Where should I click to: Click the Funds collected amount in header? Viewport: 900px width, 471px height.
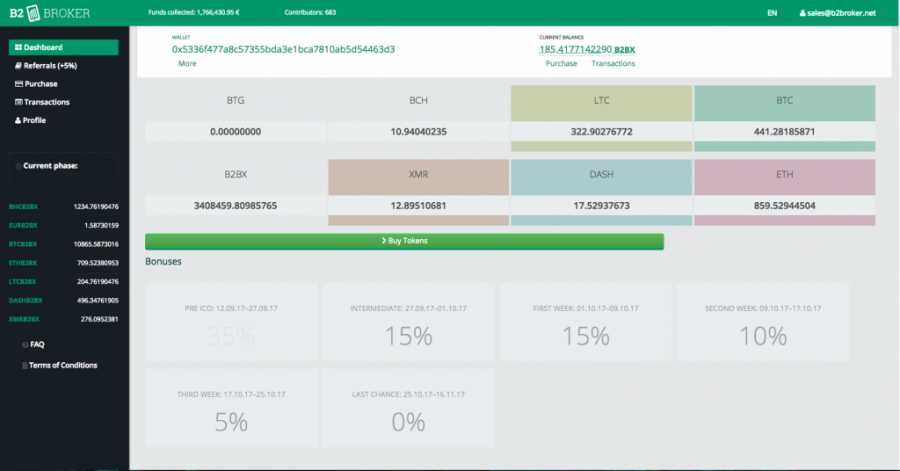(x=193, y=12)
